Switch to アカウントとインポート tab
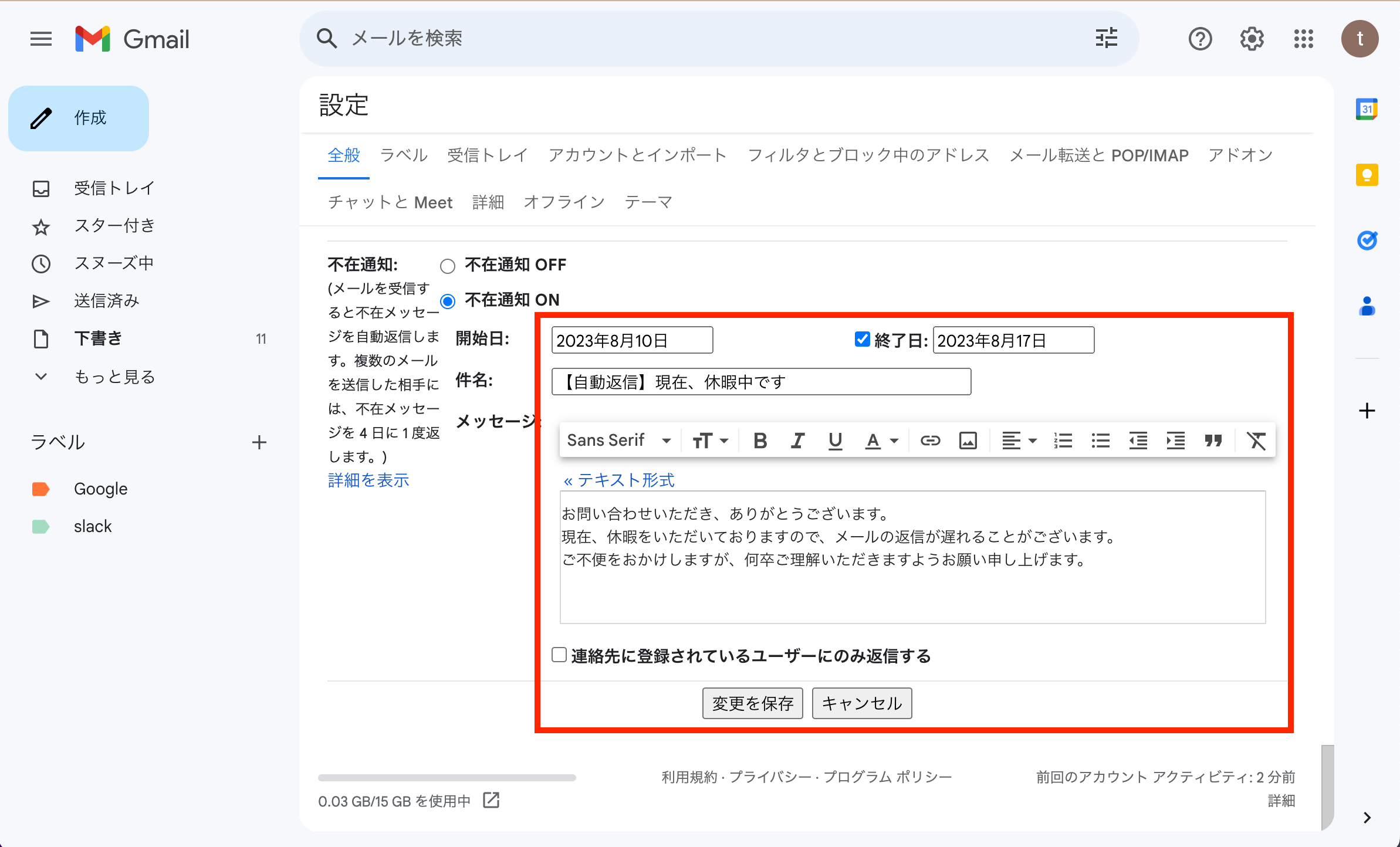Screen dimensions: 1400x847 638,155
